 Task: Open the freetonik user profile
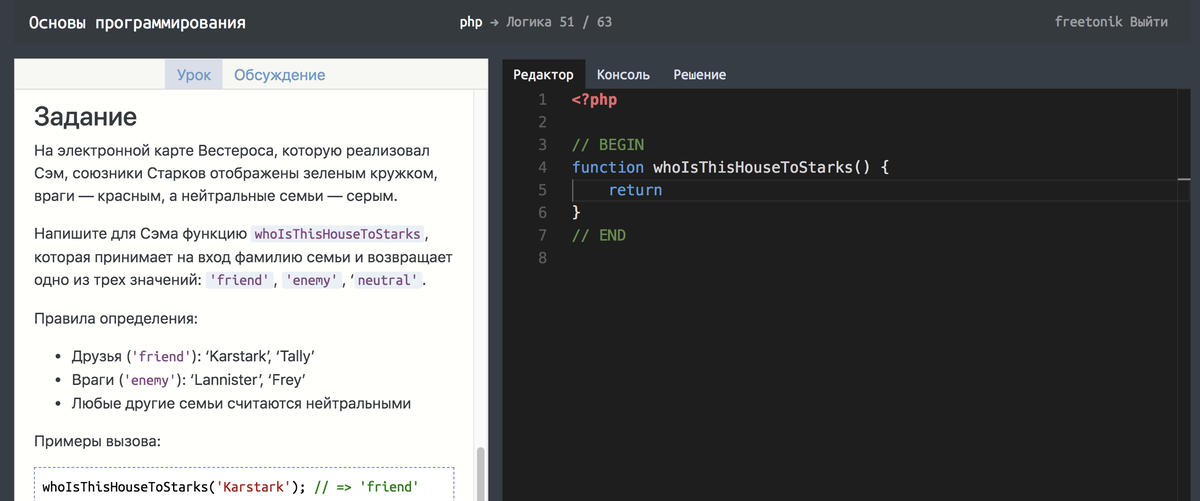[x=1087, y=22]
